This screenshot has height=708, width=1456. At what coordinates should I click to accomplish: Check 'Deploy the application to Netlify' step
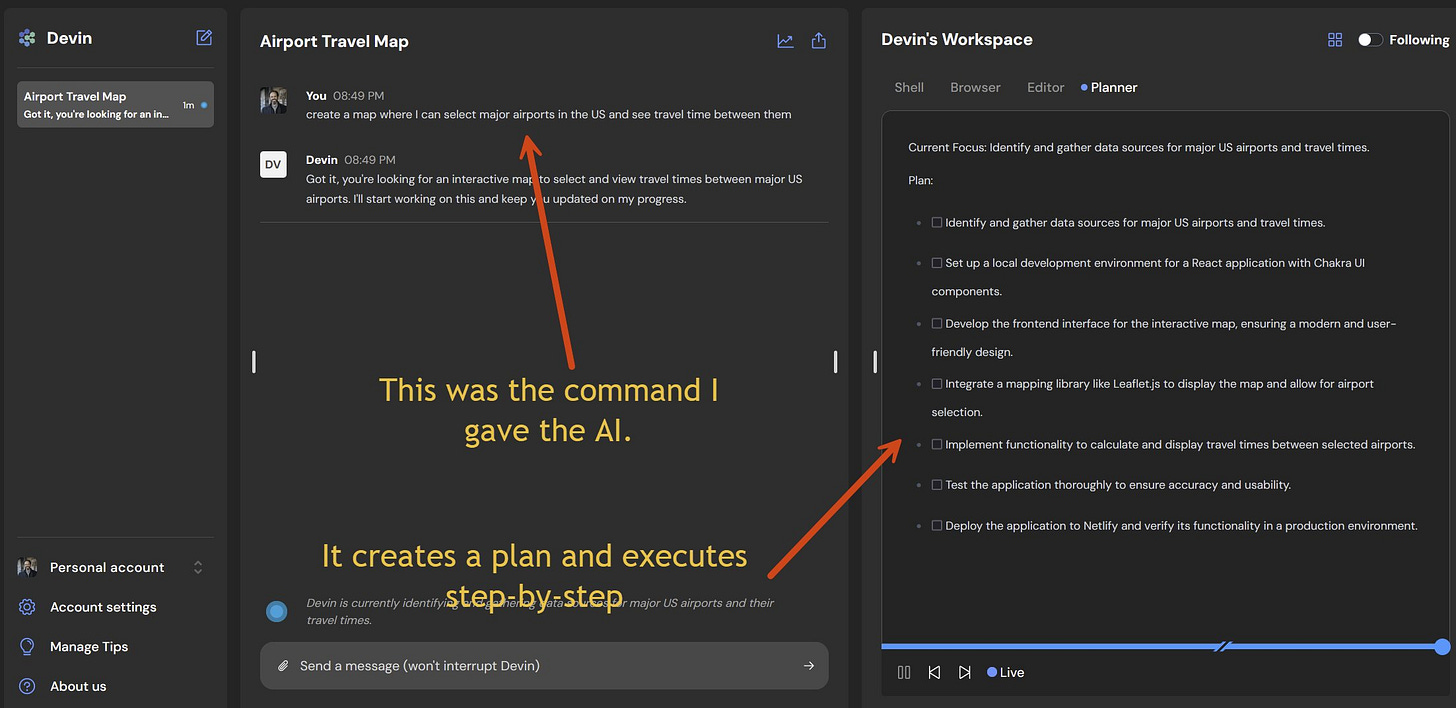[x=937, y=526]
